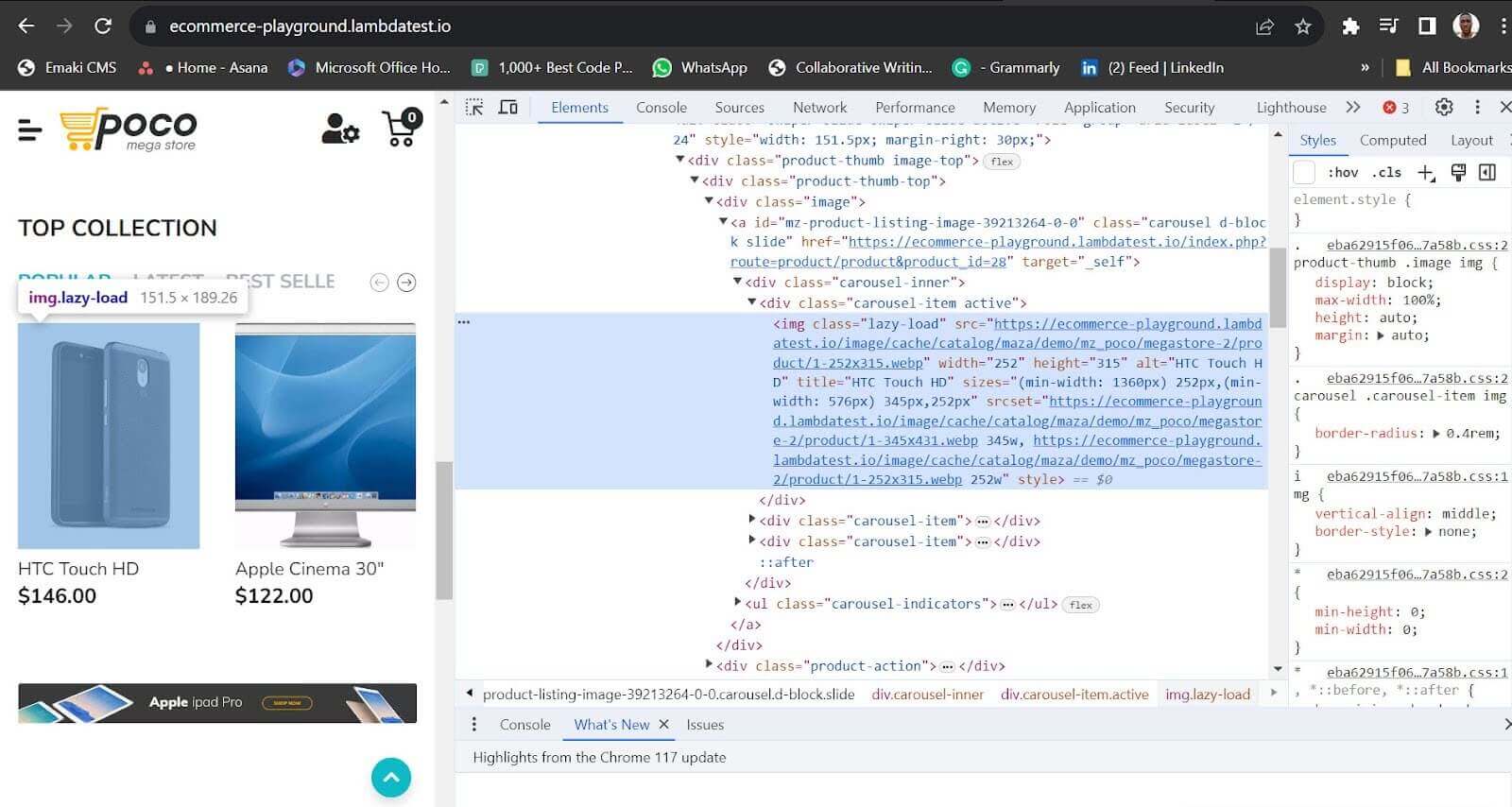The width and height of the screenshot is (1512, 807).
Task: Open the media control icon in toolbar
Action: click(1388, 26)
